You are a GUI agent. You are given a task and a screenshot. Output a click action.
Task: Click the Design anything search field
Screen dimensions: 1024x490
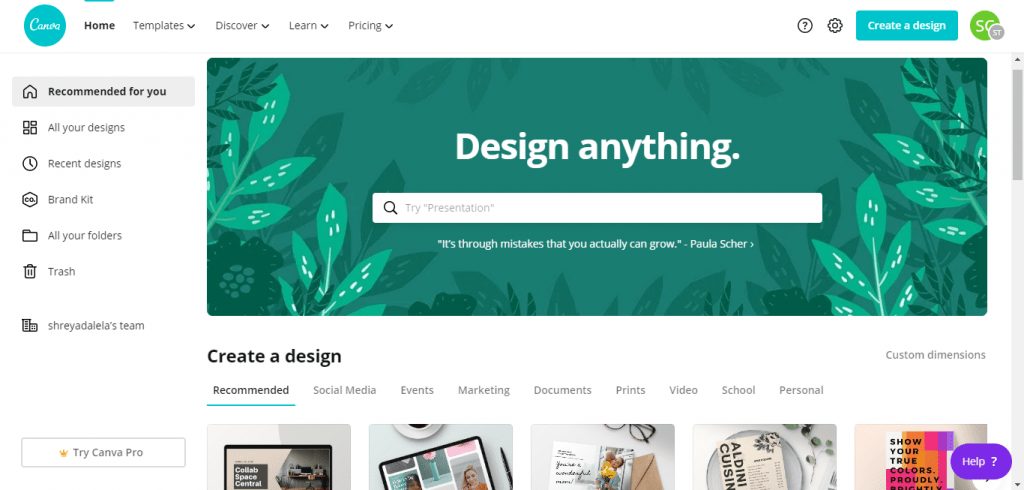tap(597, 208)
